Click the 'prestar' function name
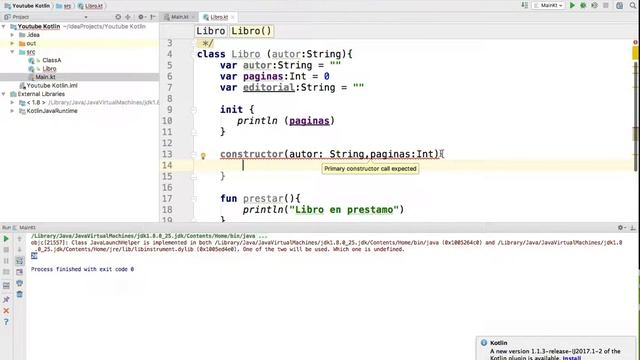The image size is (640, 360). pyautogui.click(x=263, y=199)
